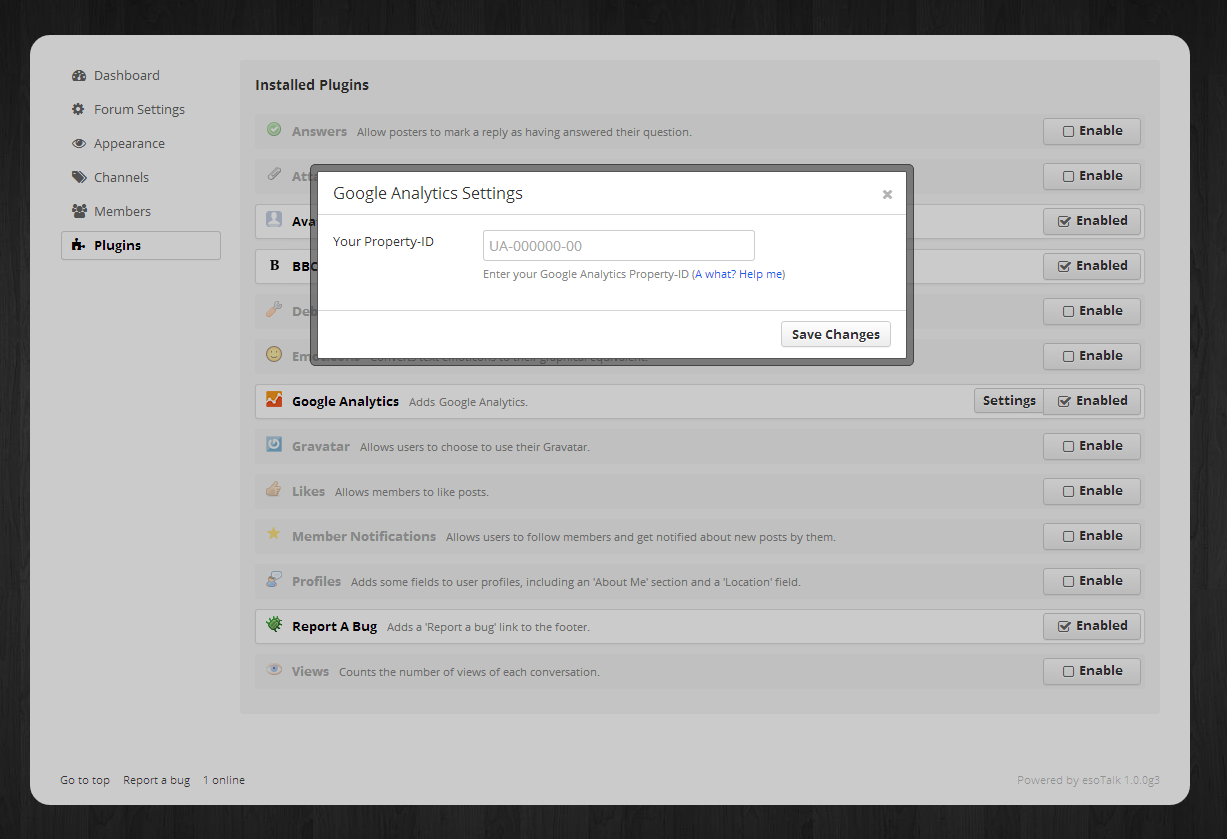Close the Google Analytics Settings dialog
The image size is (1227, 839).
[887, 195]
